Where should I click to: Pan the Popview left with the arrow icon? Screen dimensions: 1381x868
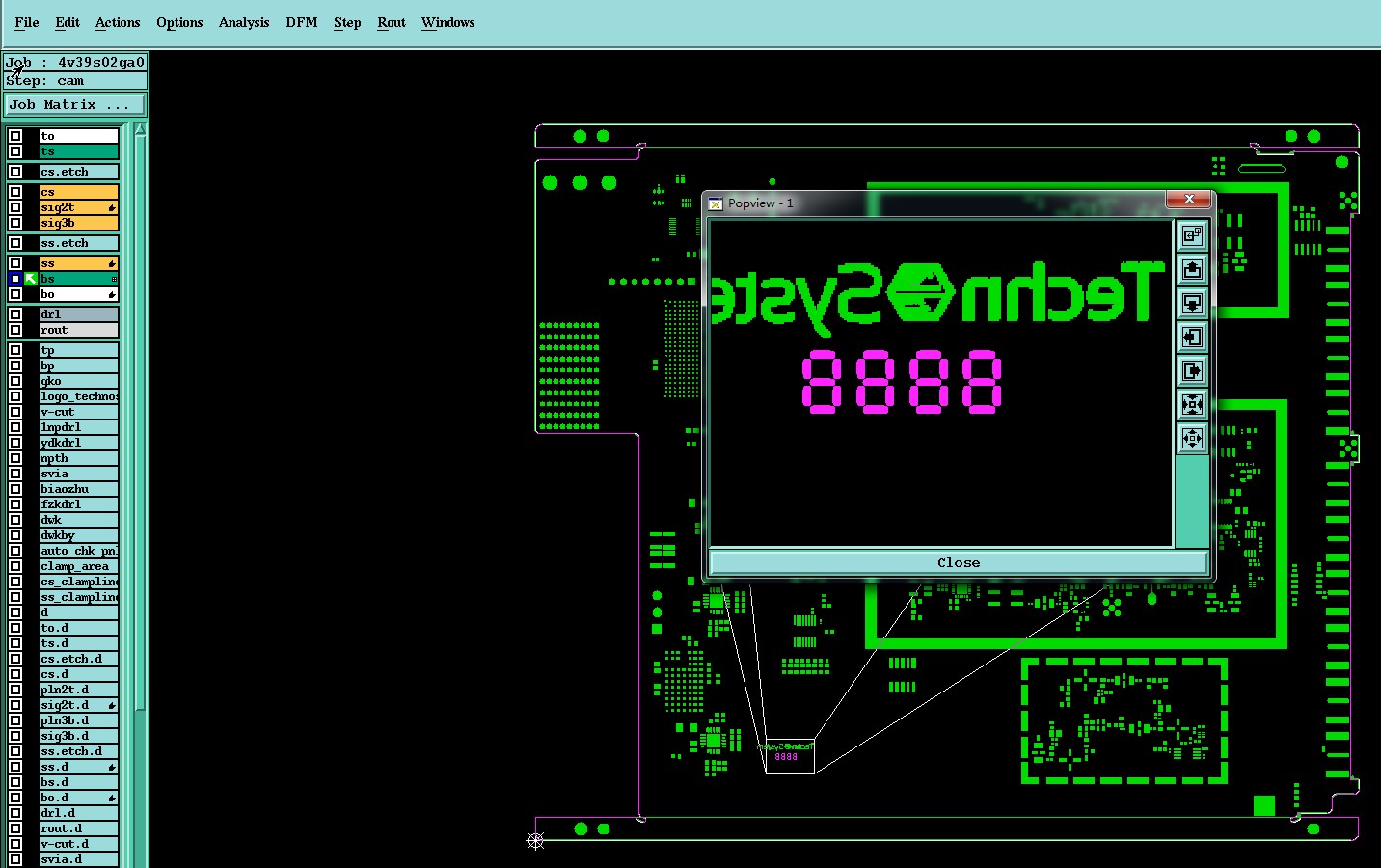pyautogui.click(x=1192, y=338)
